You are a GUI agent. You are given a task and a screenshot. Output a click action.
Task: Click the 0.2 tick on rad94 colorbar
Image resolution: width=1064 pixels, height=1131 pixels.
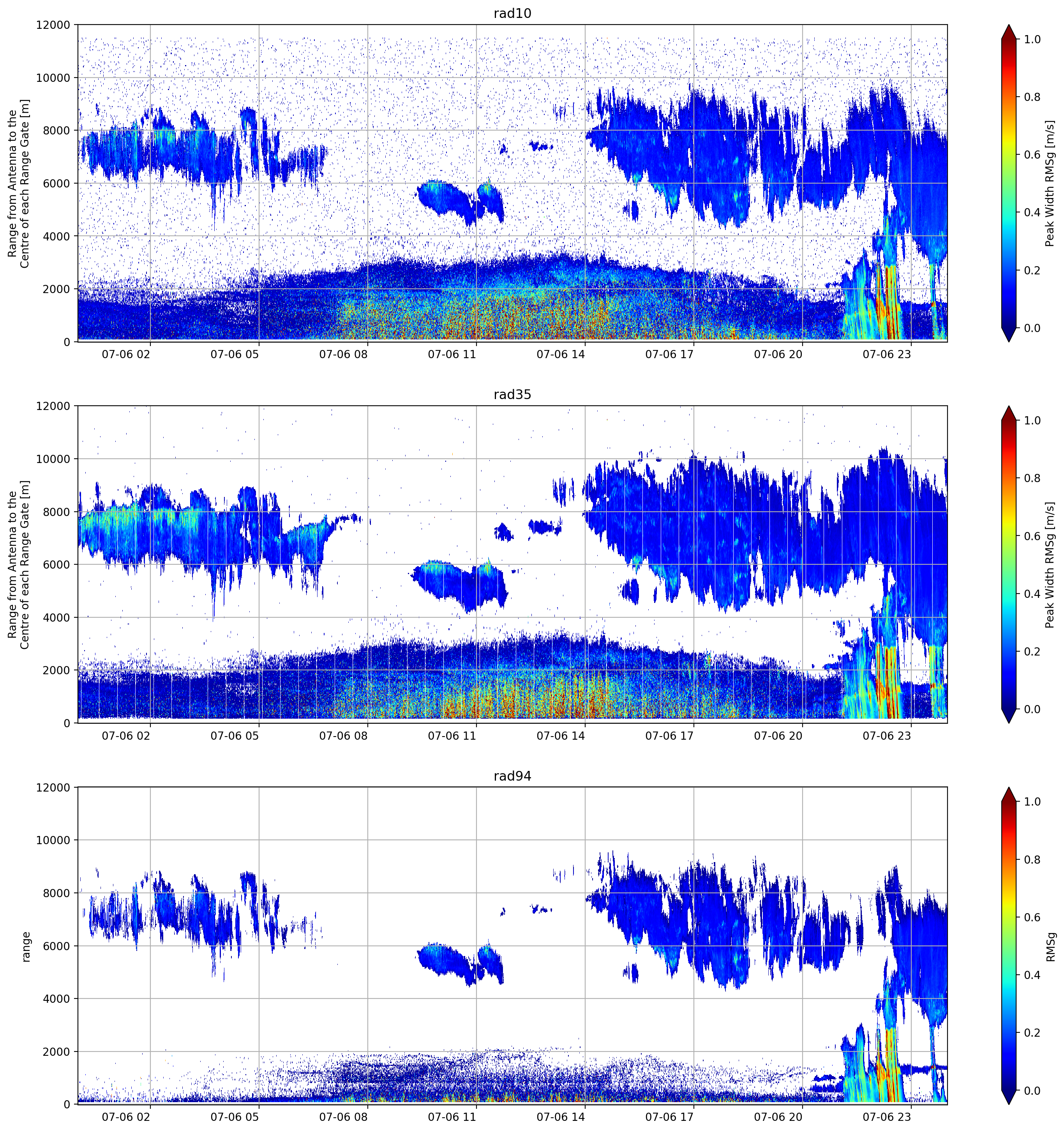coord(1032,1033)
